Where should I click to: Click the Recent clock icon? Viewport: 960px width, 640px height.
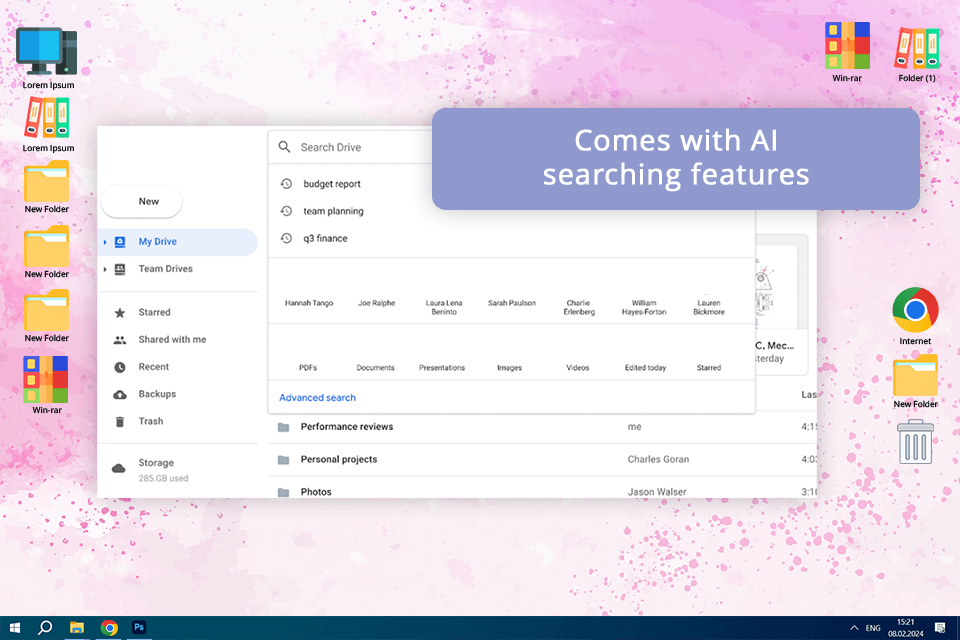[x=120, y=367]
